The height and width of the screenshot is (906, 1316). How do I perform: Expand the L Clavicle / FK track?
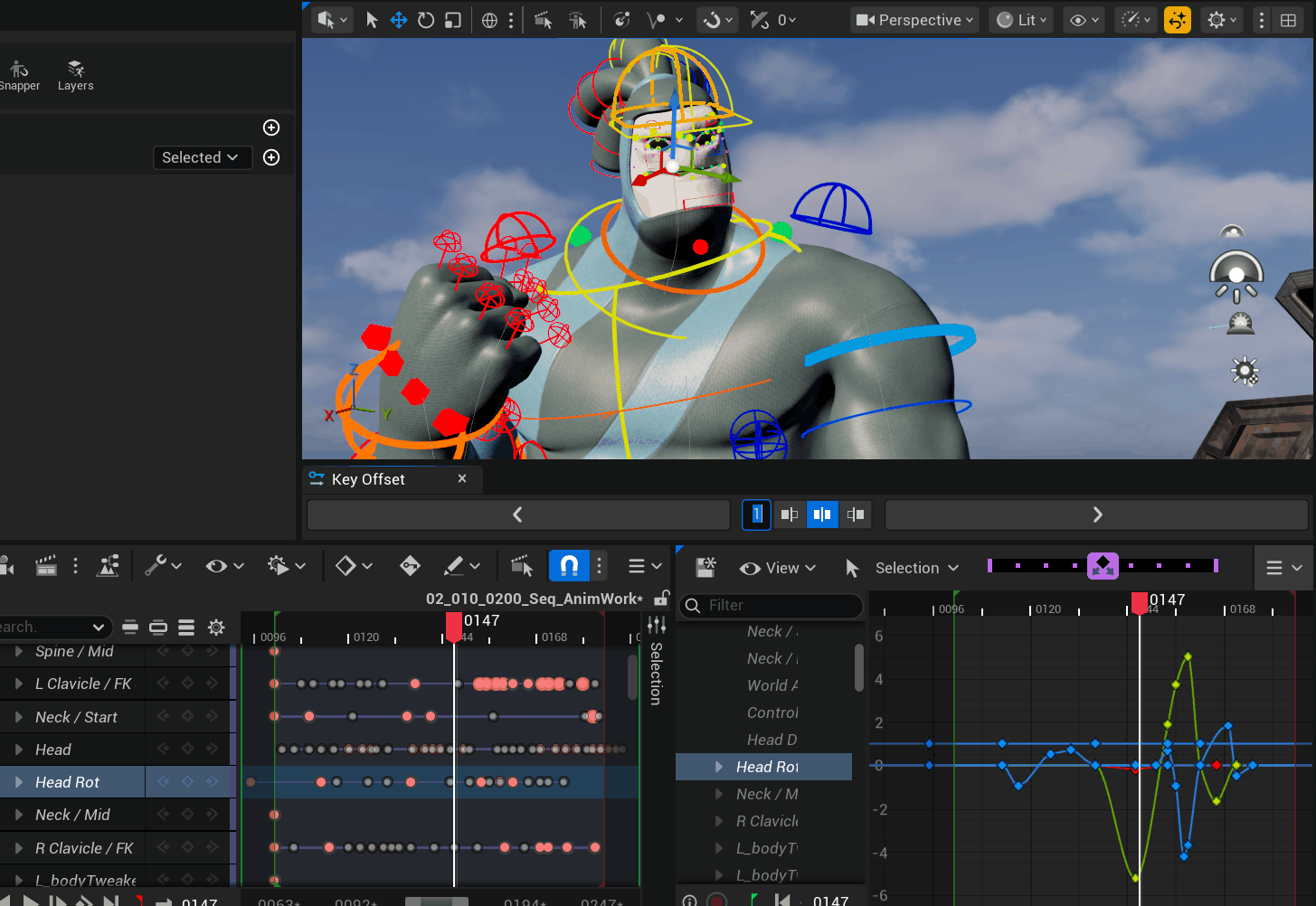[19, 684]
